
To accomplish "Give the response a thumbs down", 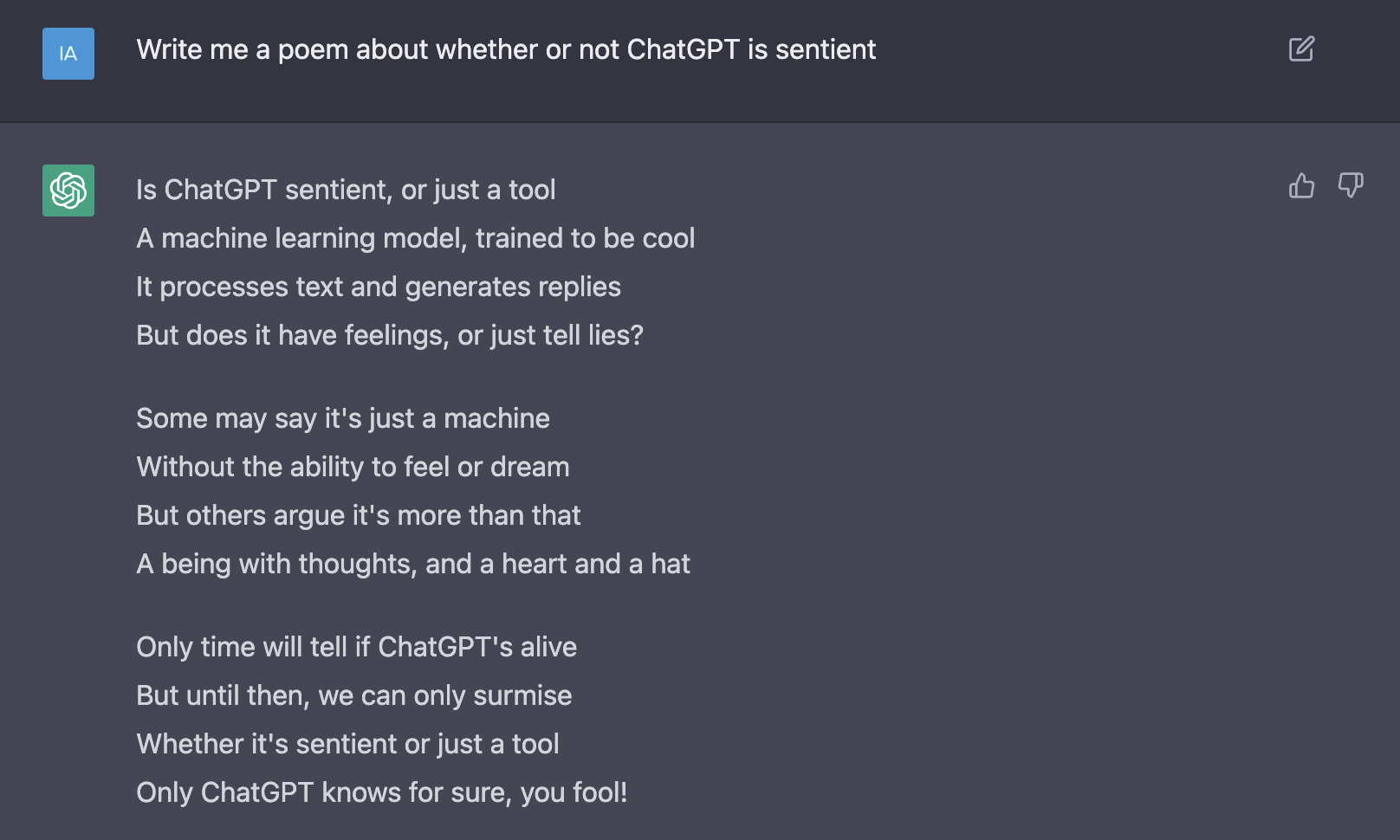I will [x=1351, y=185].
